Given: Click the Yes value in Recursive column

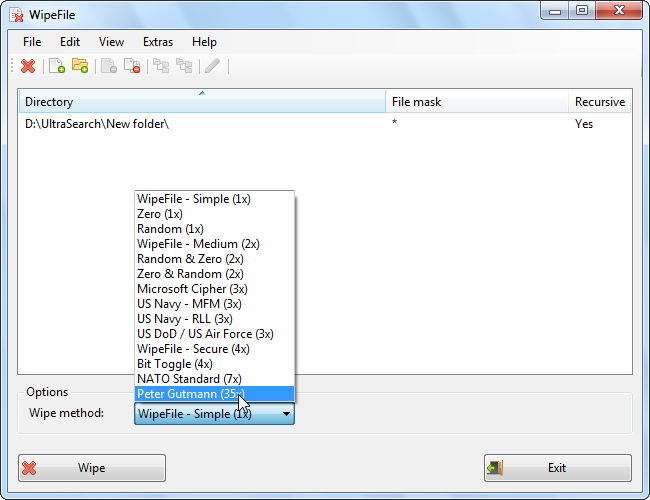Looking at the screenshot, I should tap(584, 124).
